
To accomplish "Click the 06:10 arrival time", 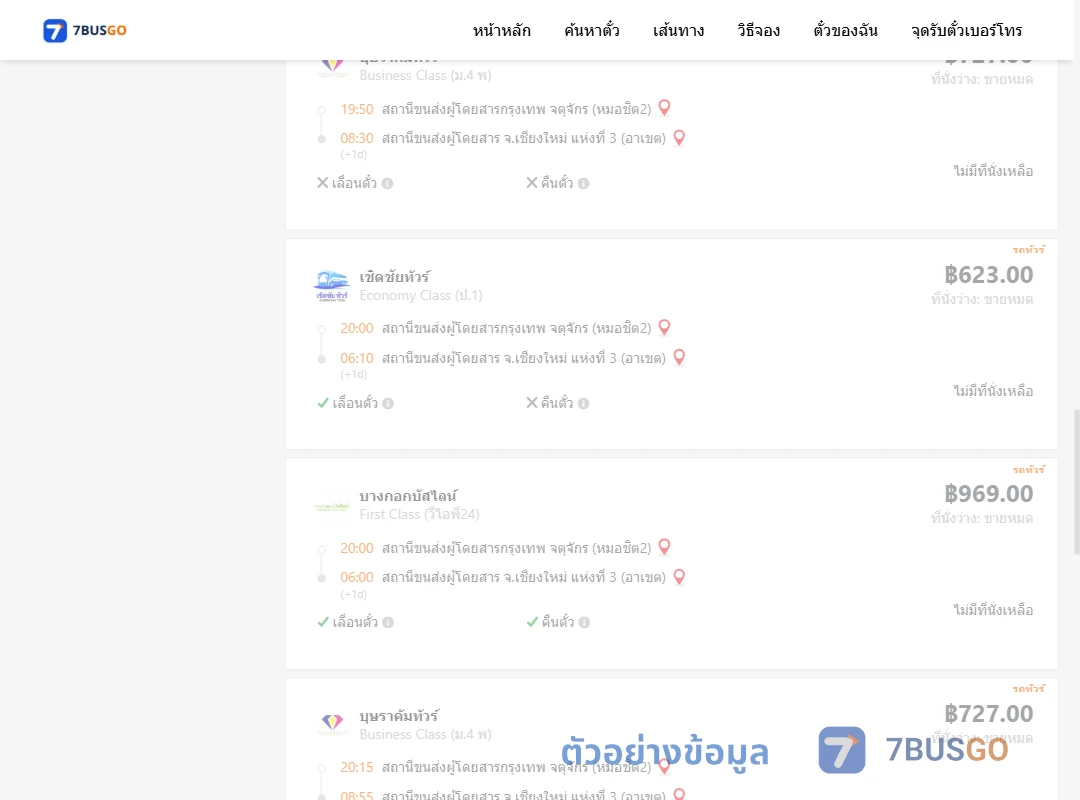I will click(x=357, y=358).
